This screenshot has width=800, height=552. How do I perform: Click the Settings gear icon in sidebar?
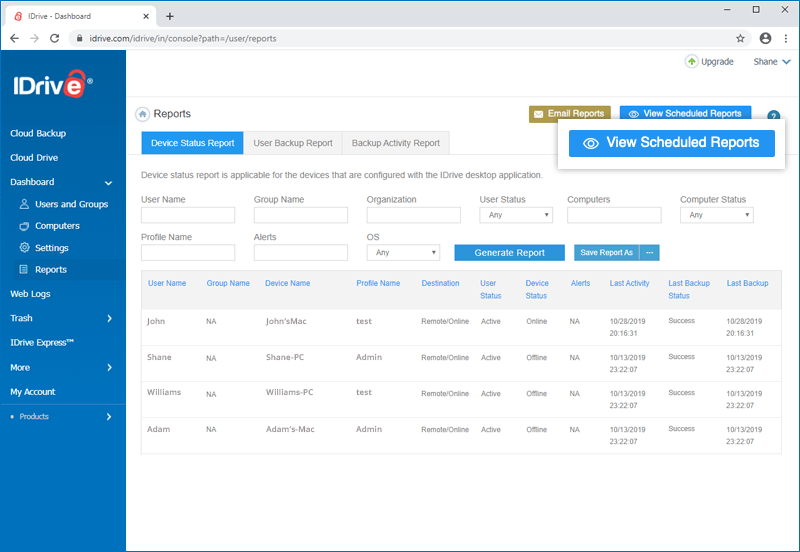24,247
